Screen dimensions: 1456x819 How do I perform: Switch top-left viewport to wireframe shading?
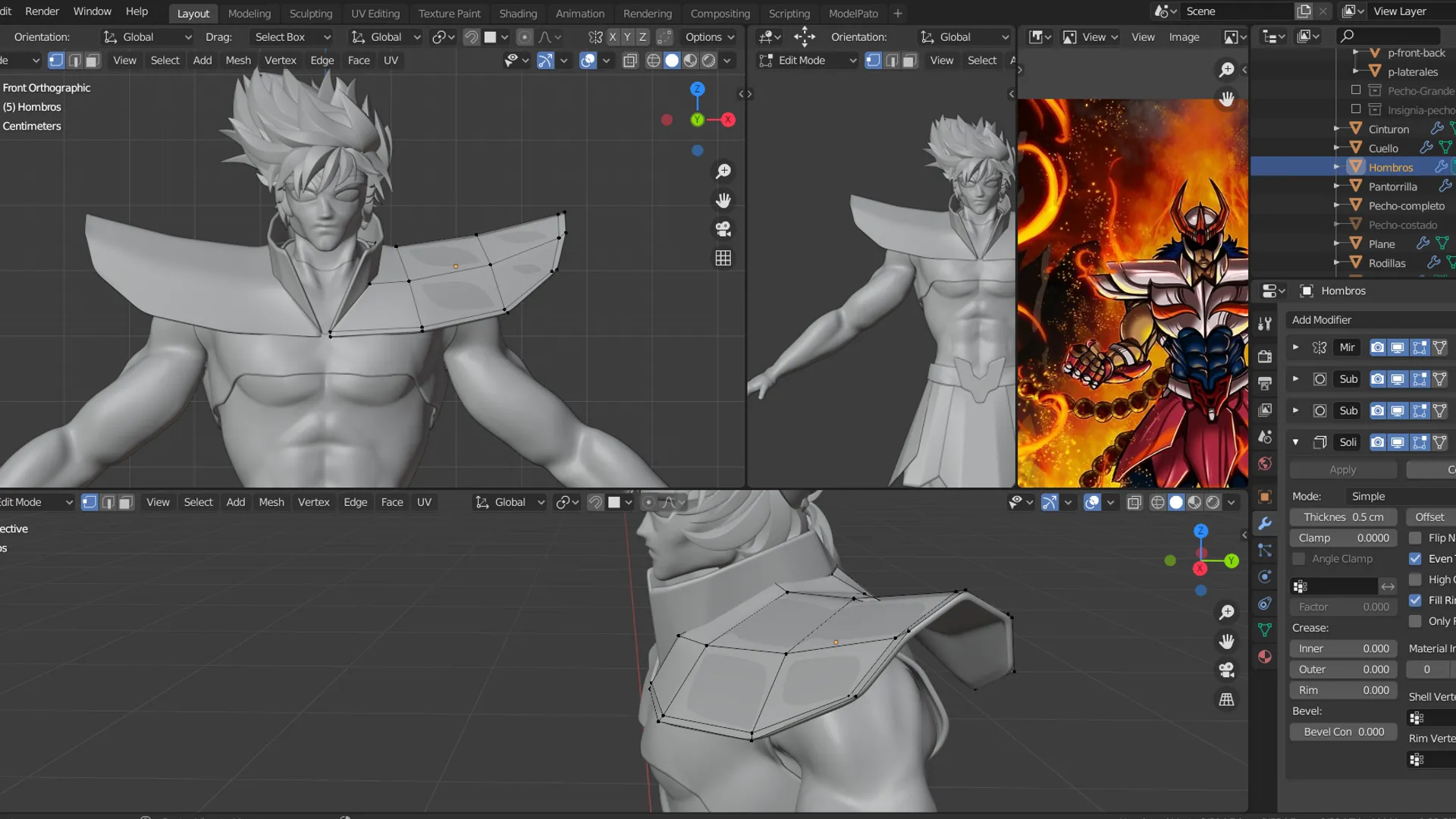tap(653, 61)
